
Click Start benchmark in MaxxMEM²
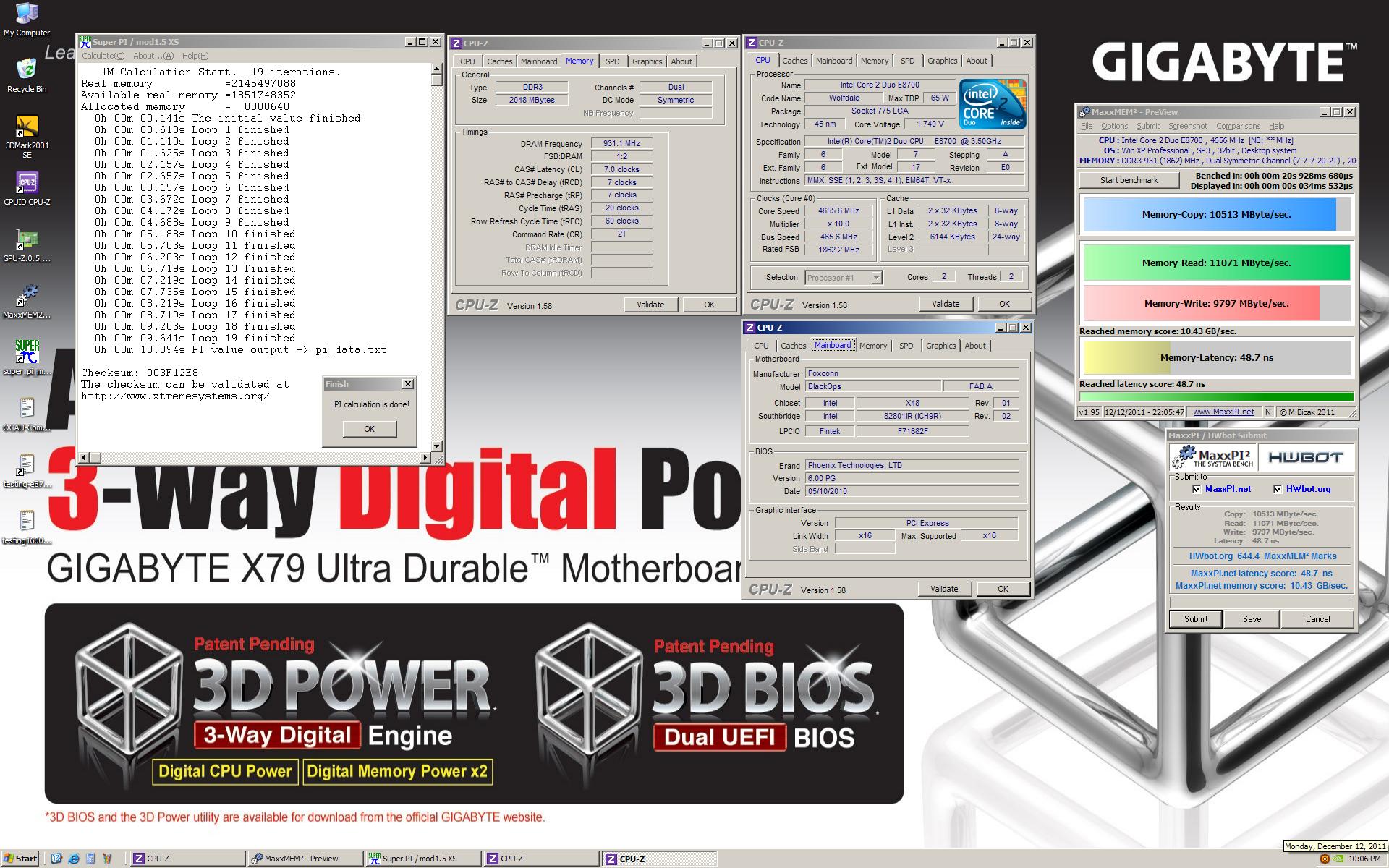tap(1129, 180)
